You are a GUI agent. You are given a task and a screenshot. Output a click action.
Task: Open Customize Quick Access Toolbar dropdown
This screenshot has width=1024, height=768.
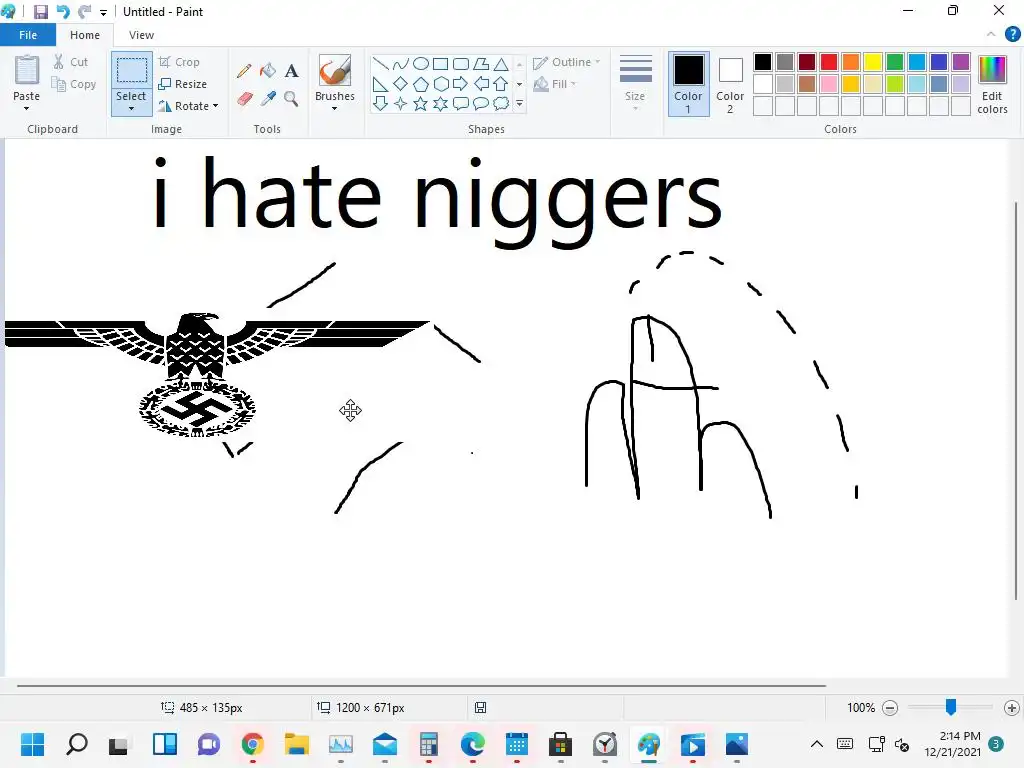pyautogui.click(x=103, y=12)
